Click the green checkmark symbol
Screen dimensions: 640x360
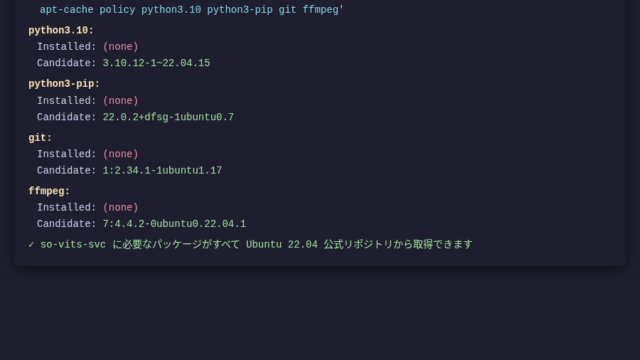click(31, 244)
